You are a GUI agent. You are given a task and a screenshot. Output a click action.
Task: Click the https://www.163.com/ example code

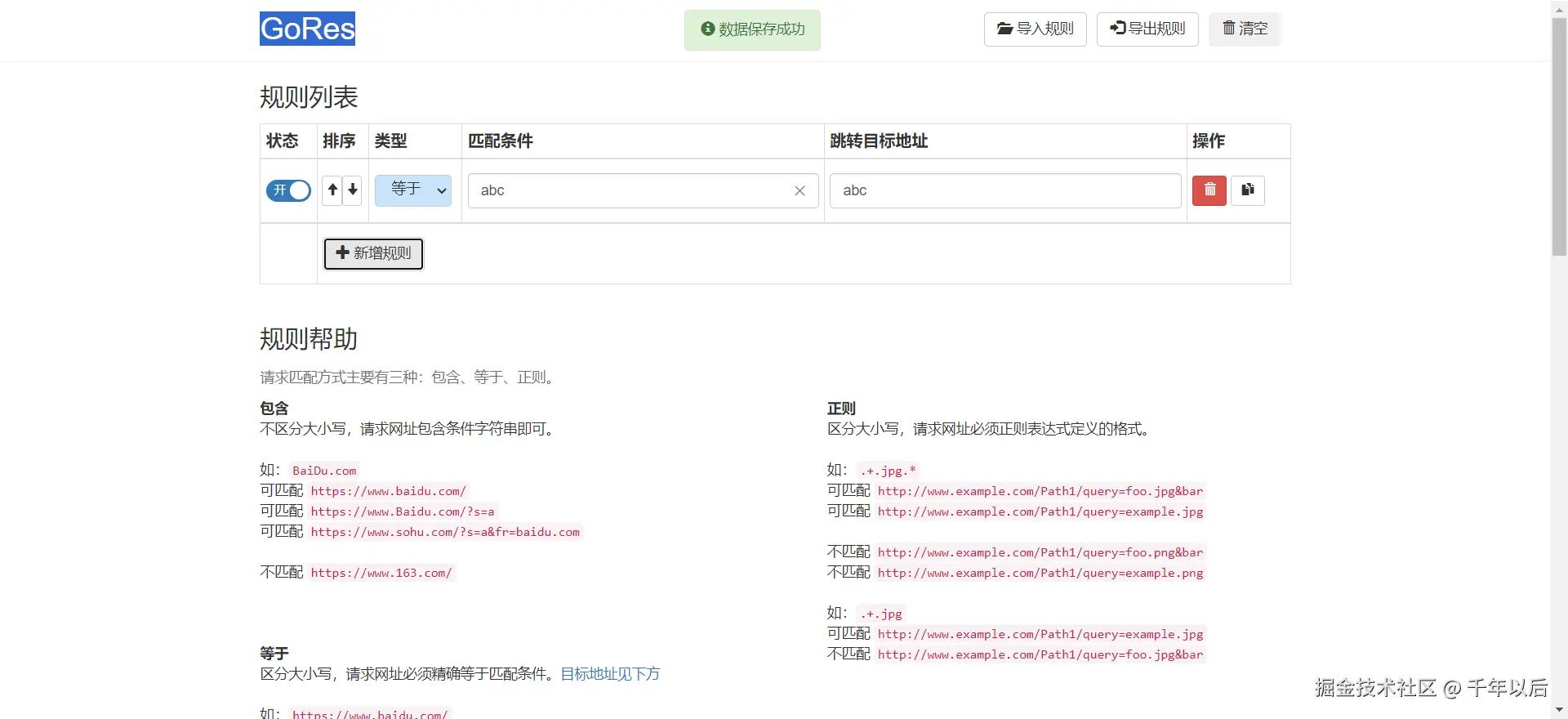381,573
